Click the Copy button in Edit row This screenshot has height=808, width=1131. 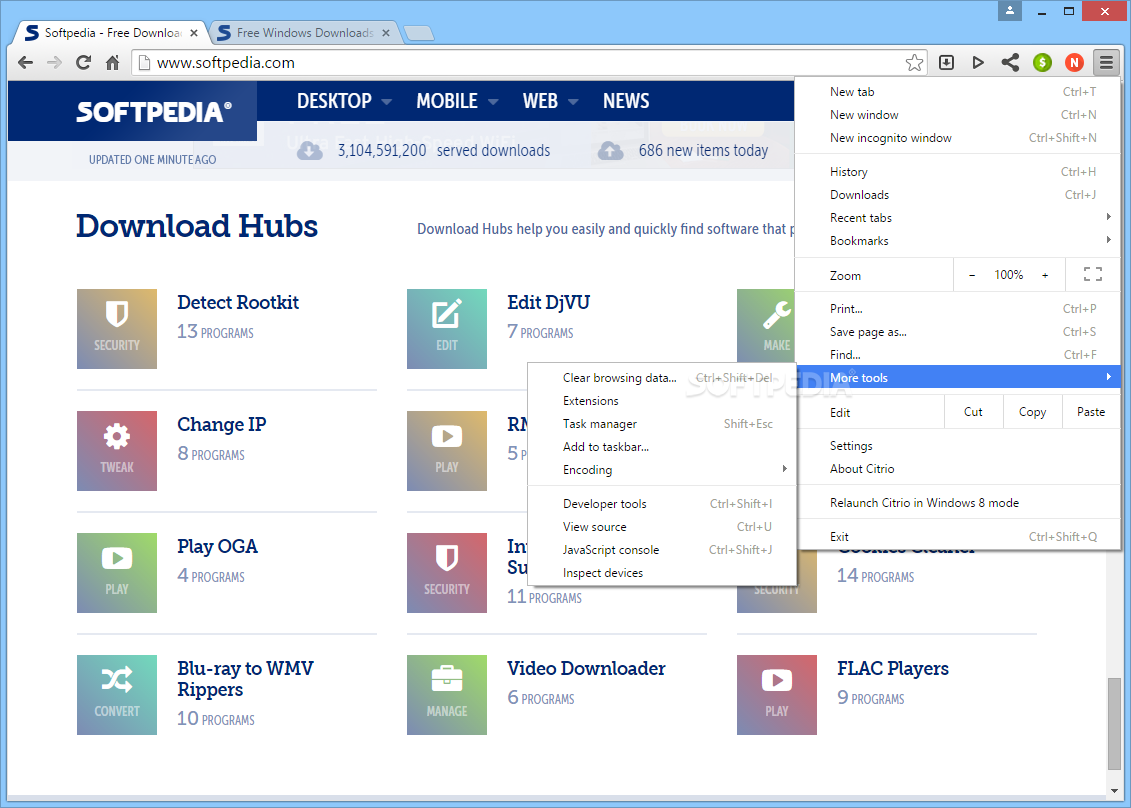click(1032, 412)
